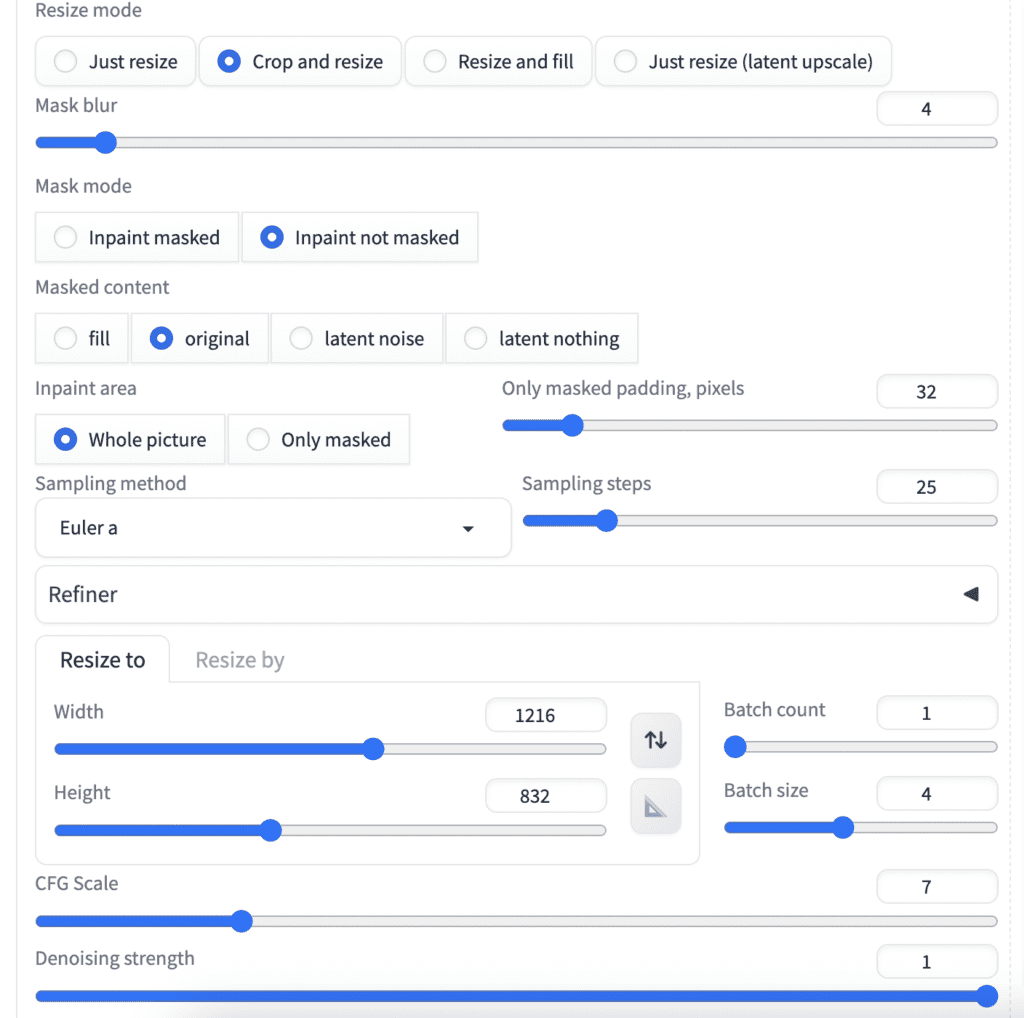Choose Resize and fill mode

pyautogui.click(x=498, y=61)
